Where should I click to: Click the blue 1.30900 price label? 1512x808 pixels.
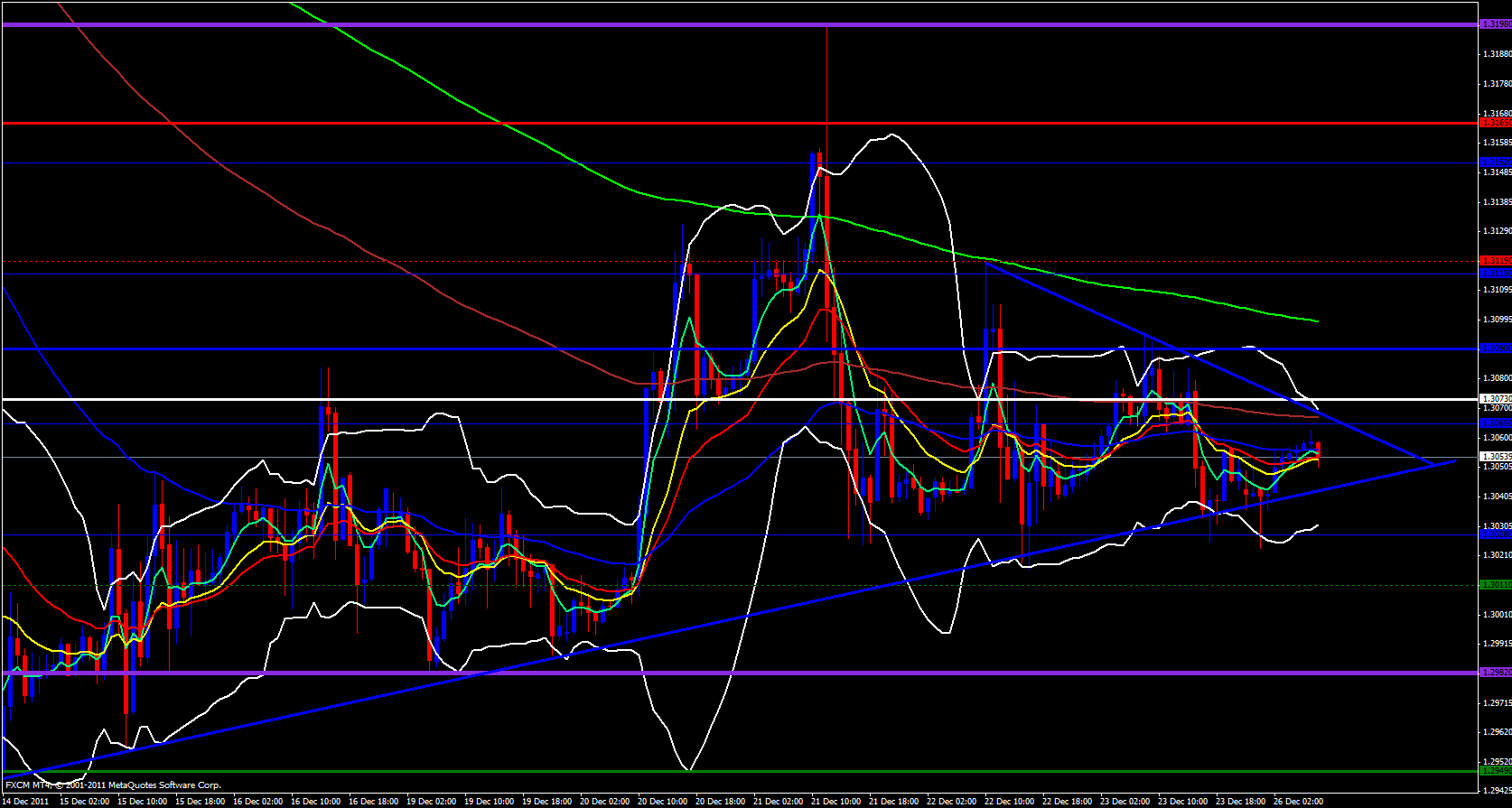click(x=1495, y=348)
